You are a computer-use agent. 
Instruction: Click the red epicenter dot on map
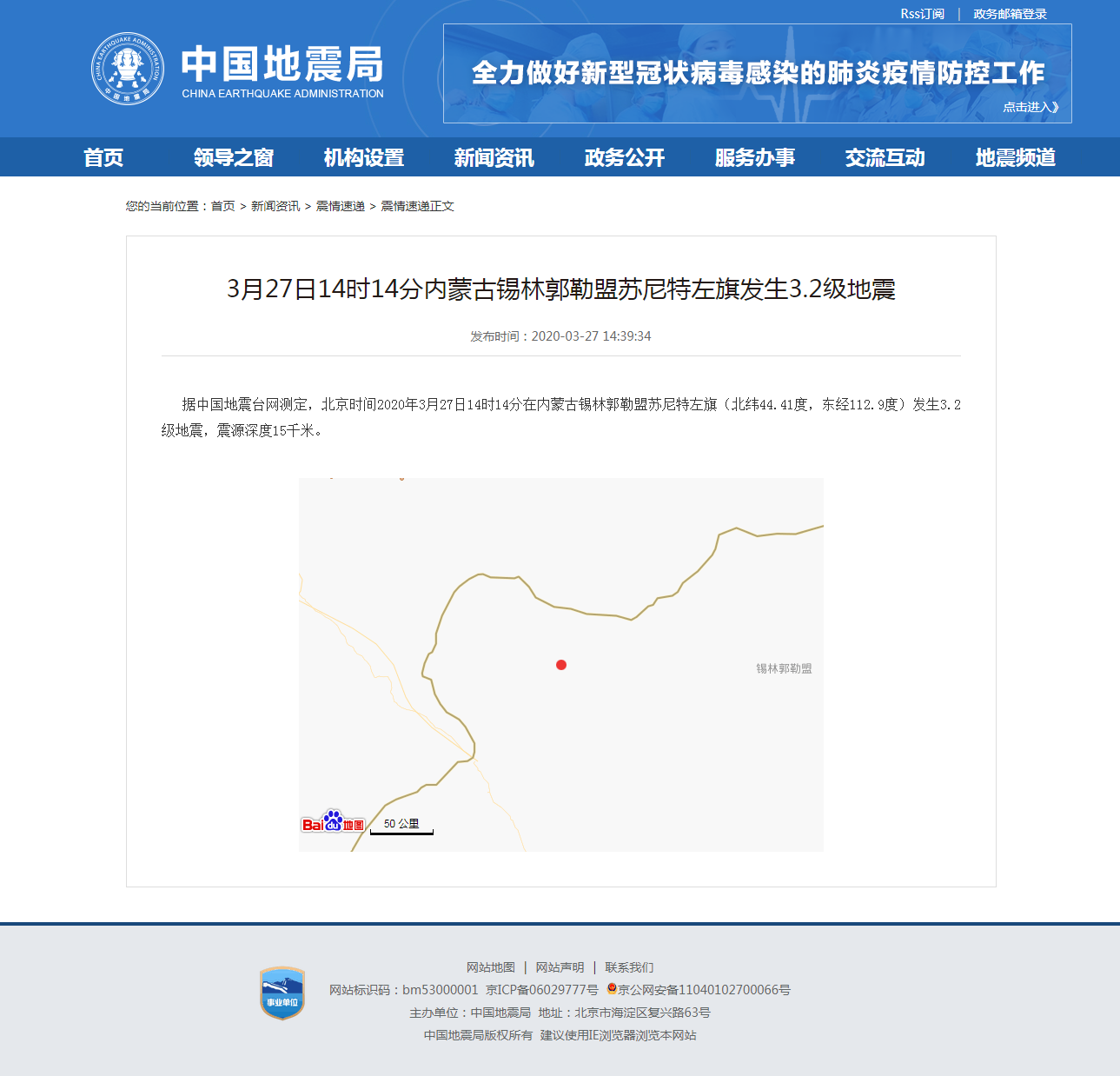coord(561,665)
